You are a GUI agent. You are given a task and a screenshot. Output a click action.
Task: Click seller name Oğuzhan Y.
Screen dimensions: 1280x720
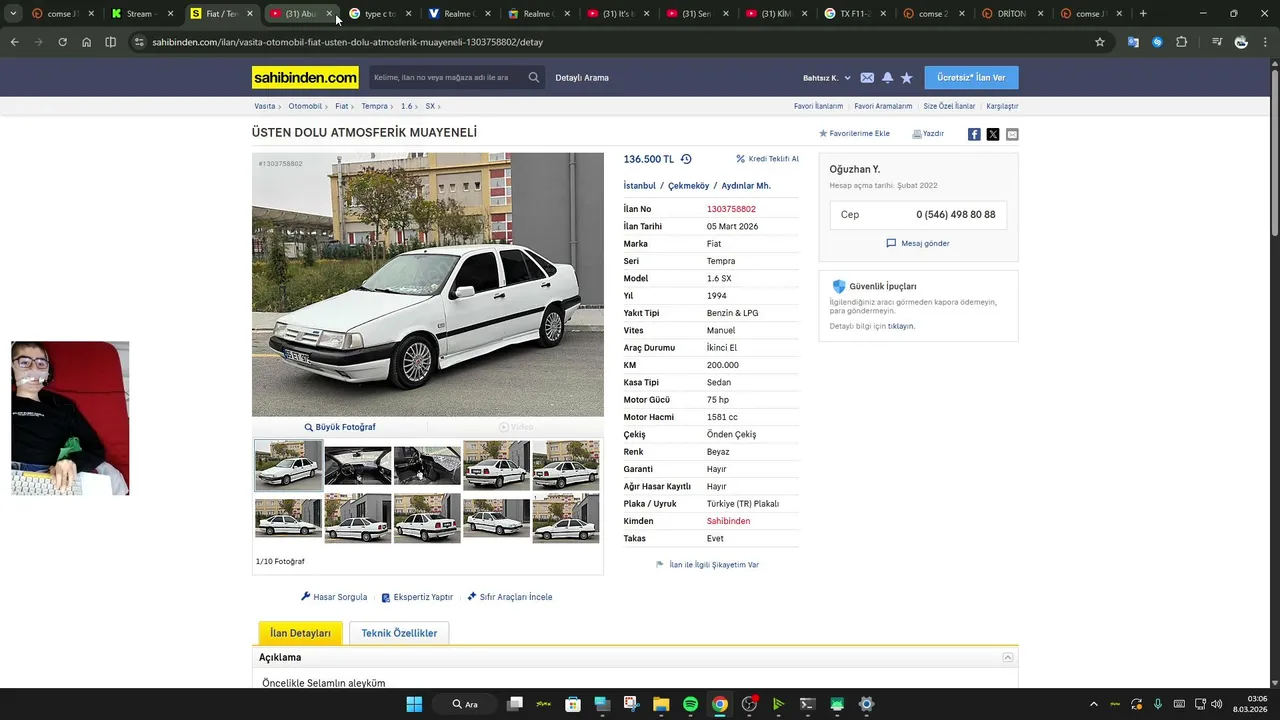pos(855,169)
